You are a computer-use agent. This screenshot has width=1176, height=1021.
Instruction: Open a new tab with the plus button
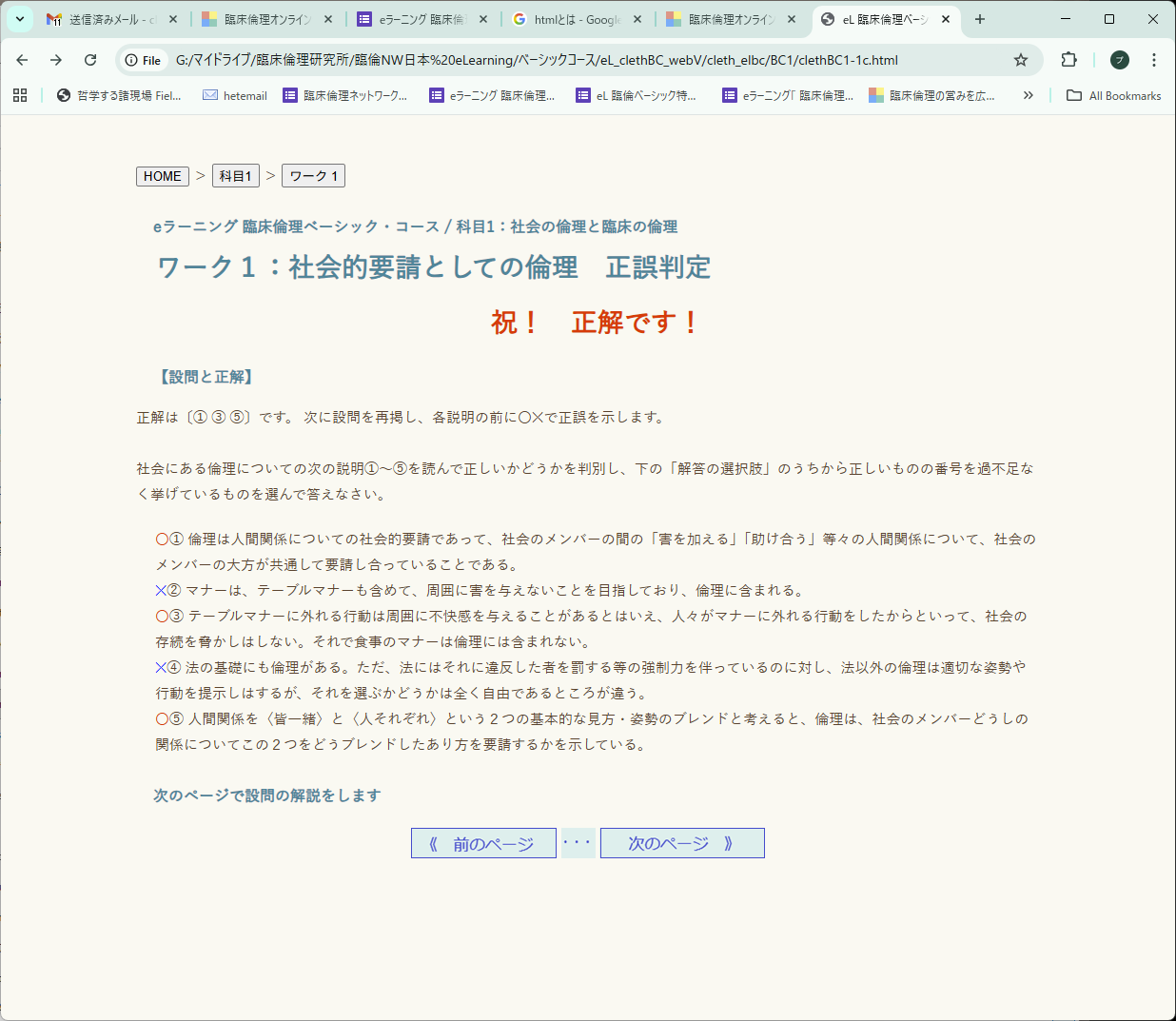[979, 18]
